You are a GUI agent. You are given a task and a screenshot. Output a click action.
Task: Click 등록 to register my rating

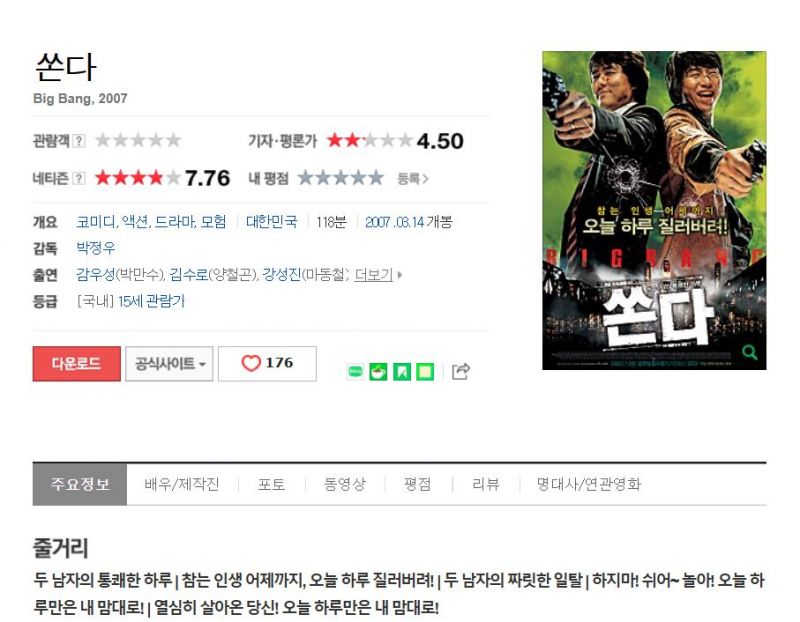413,179
